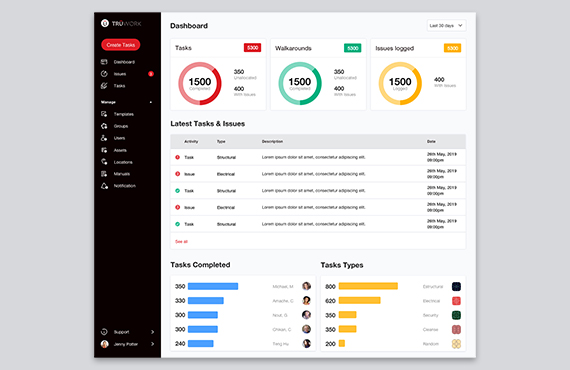Click the yellow 5300 Issues logged badge
This screenshot has height=370, width=570.
pos(453,48)
